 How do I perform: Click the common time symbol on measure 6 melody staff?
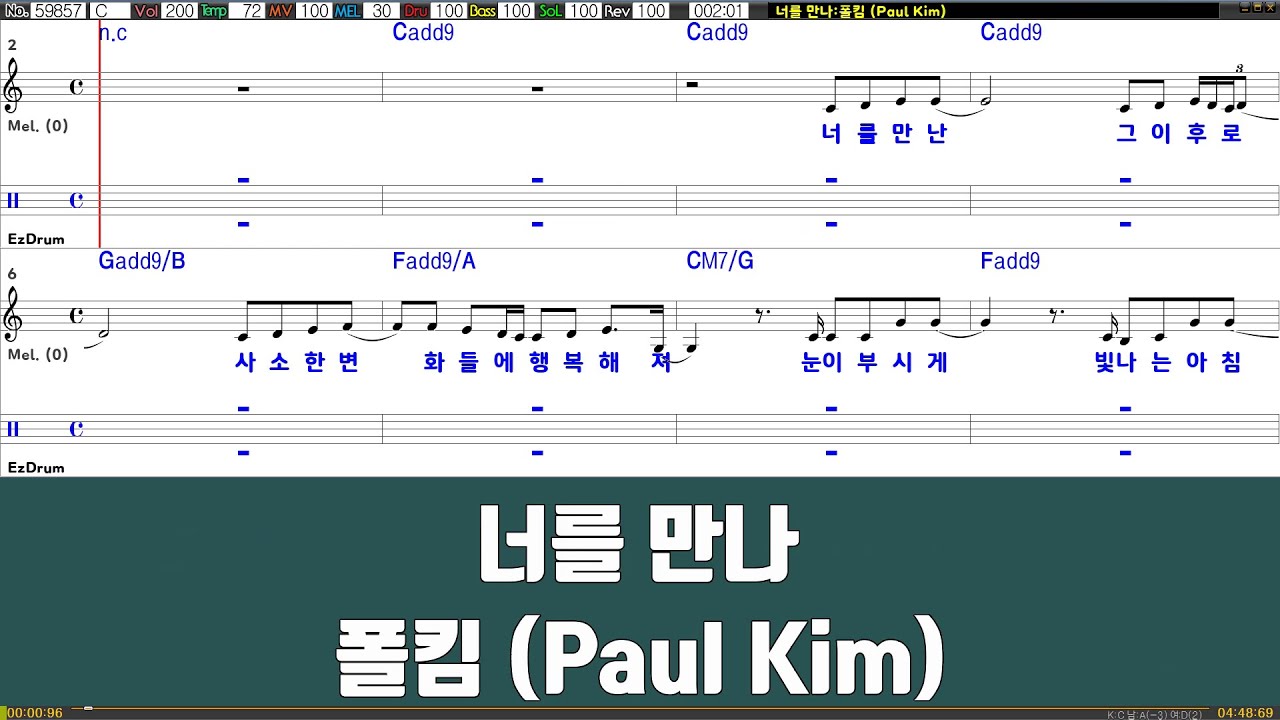pos(77,316)
